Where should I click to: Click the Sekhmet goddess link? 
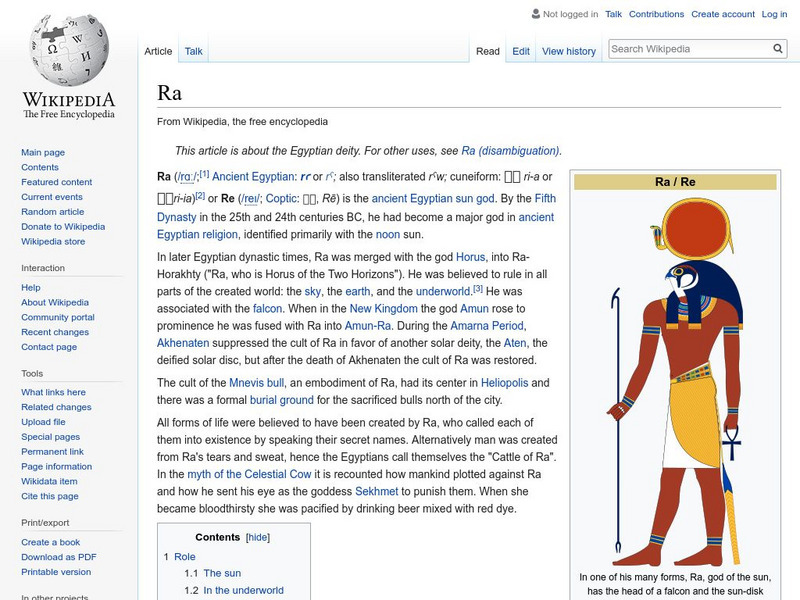(377, 492)
